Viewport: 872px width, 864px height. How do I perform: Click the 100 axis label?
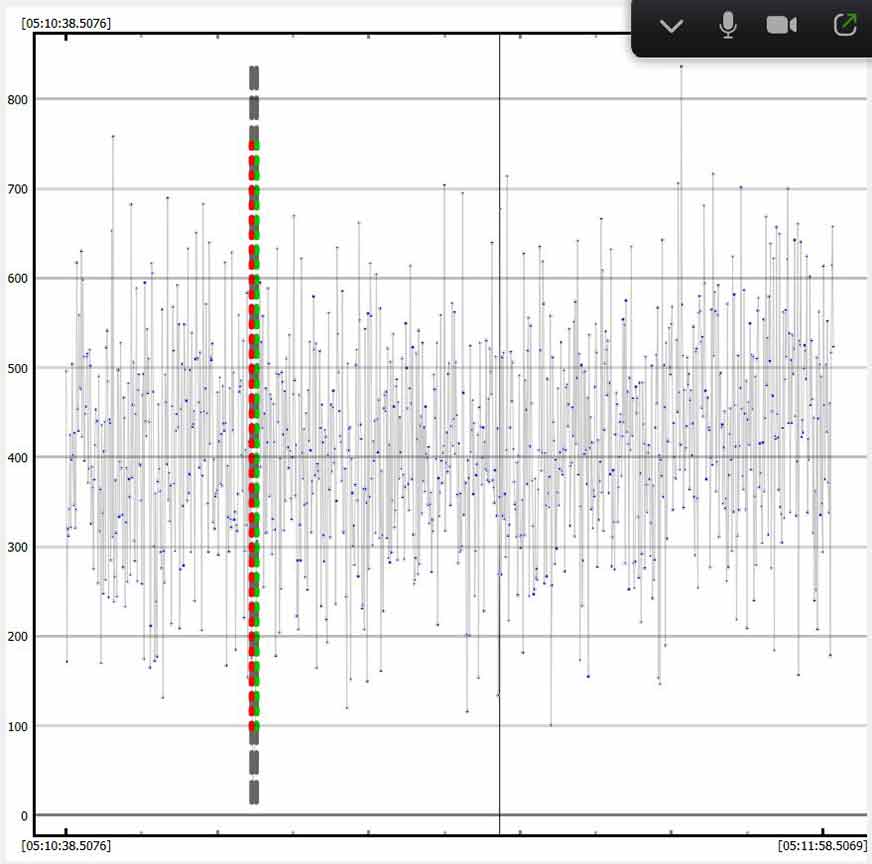17,726
